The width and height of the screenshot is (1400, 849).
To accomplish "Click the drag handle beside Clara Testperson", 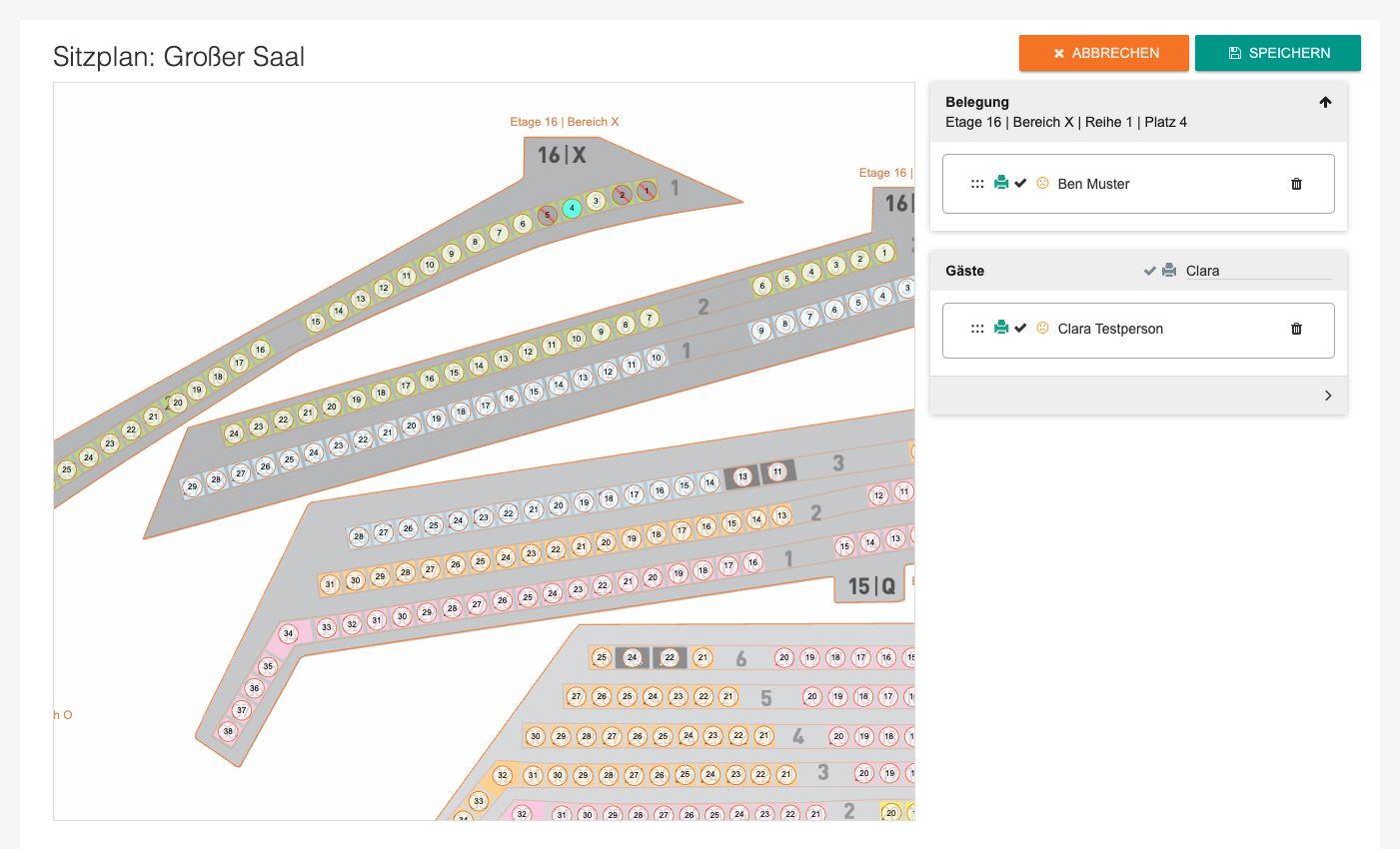I will tap(977, 329).
